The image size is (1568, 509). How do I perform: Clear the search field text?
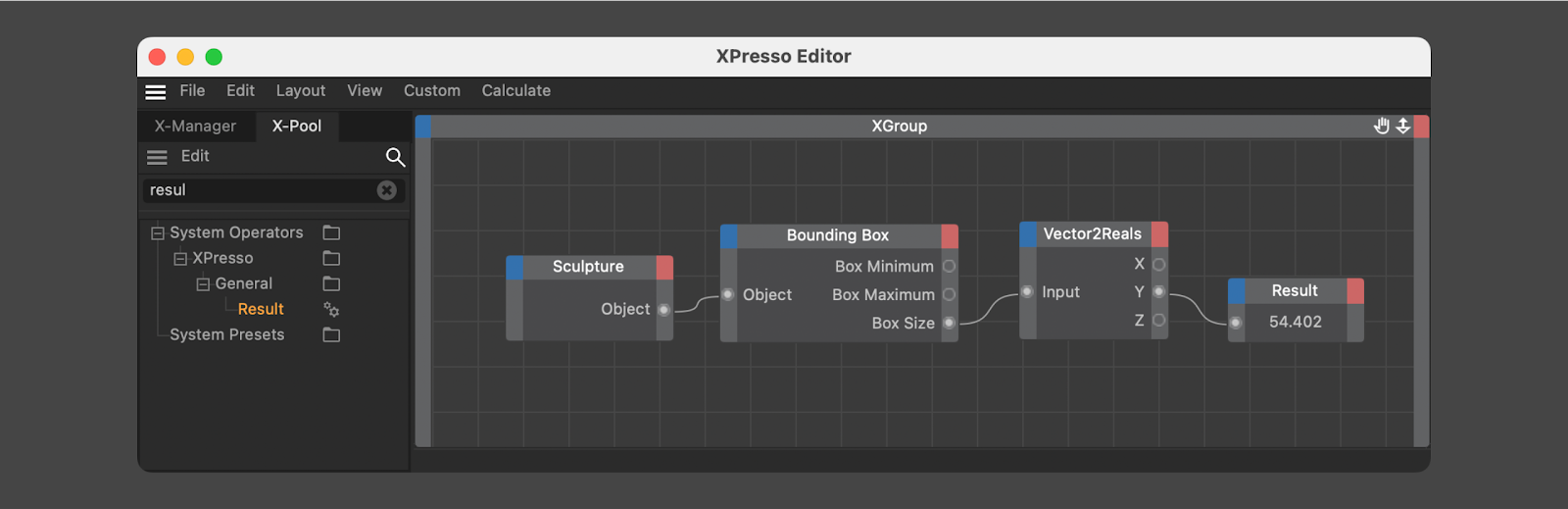click(387, 190)
